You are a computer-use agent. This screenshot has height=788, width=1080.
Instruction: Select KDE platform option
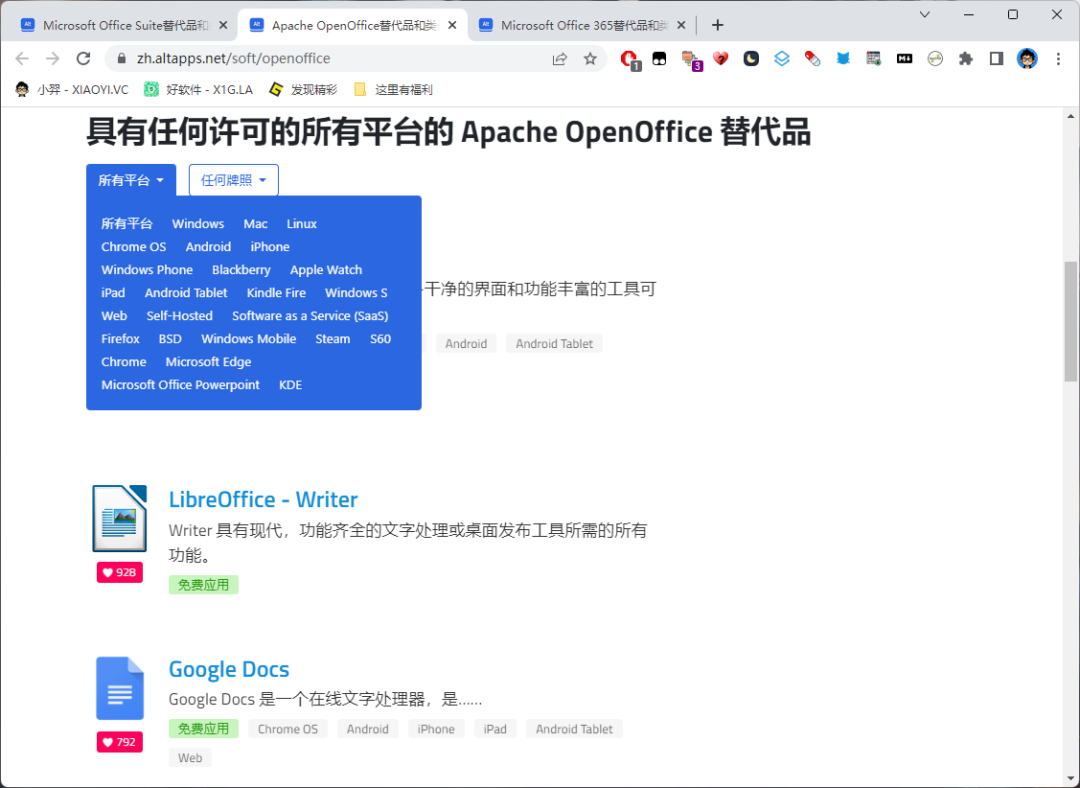pos(290,385)
